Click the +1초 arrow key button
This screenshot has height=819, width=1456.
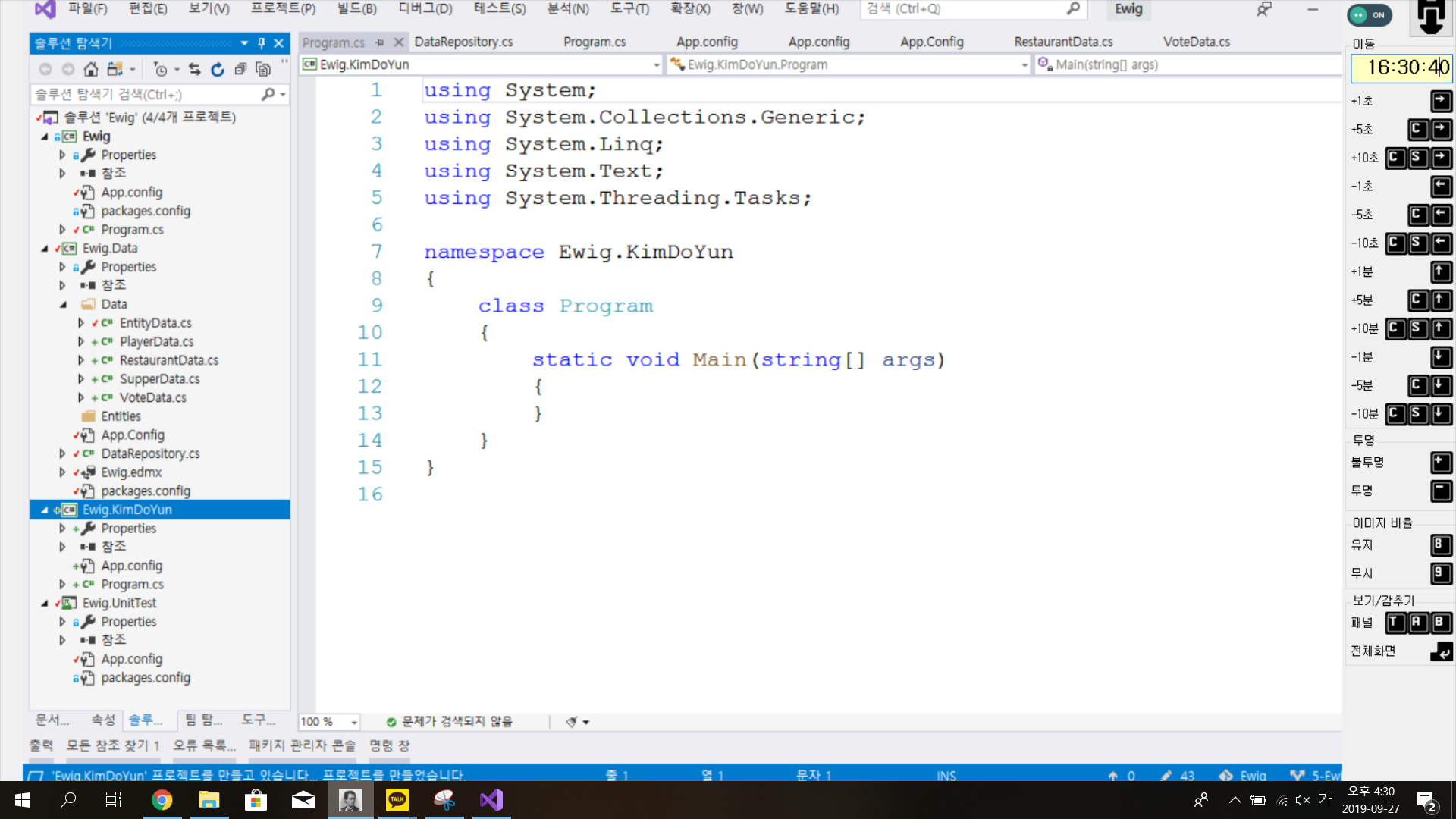[x=1441, y=101]
